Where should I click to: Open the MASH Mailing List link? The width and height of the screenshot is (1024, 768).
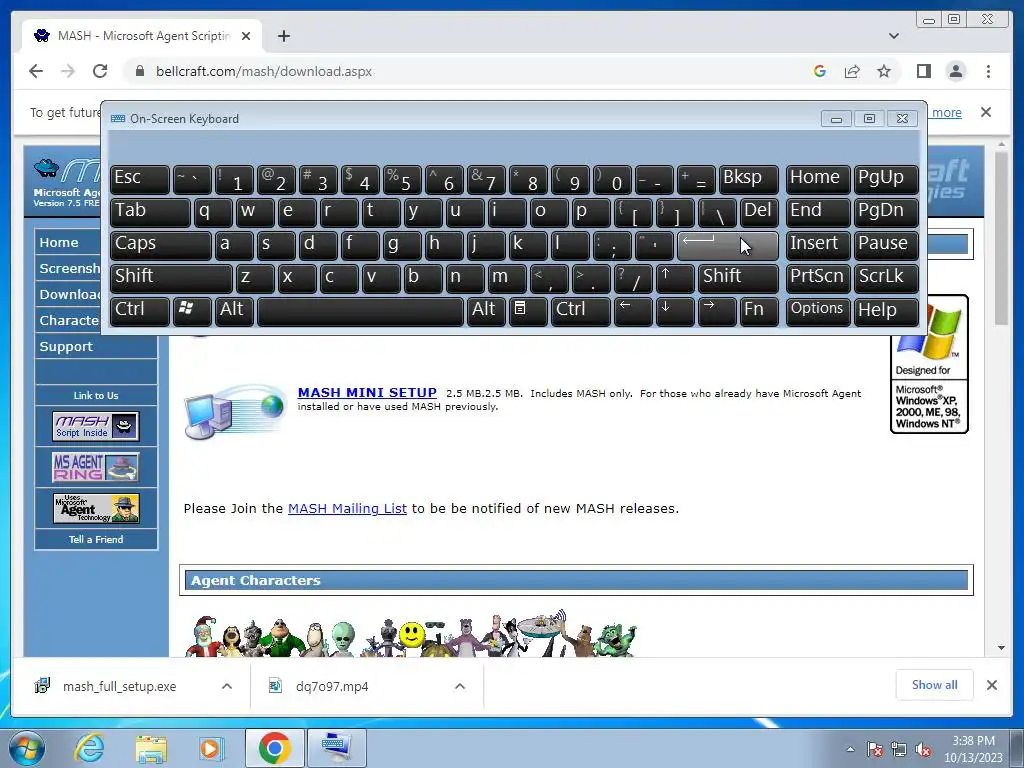(347, 508)
